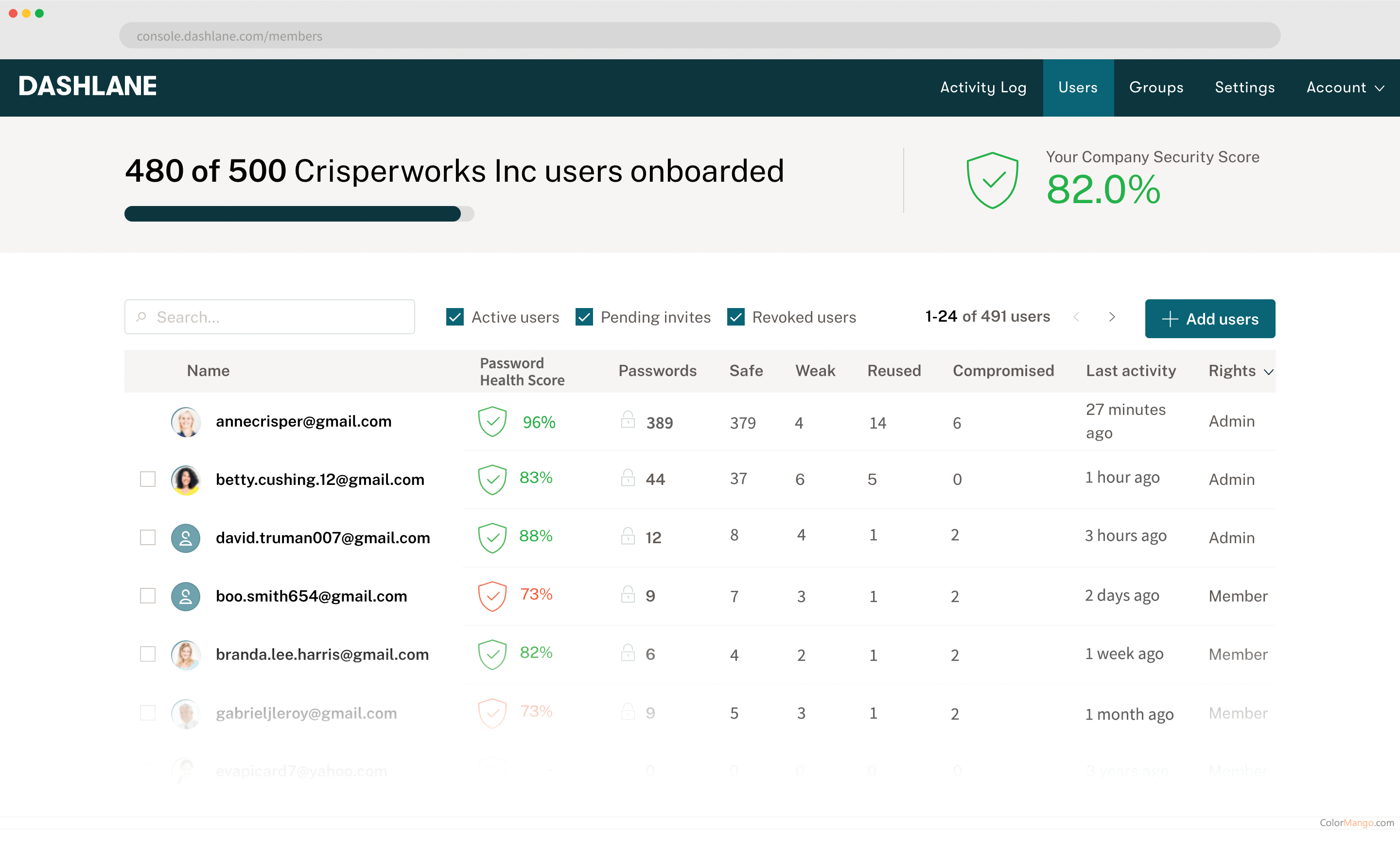
Task: Select the gabrieljleroy@gmail.com row checkbox
Action: (147, 713)
